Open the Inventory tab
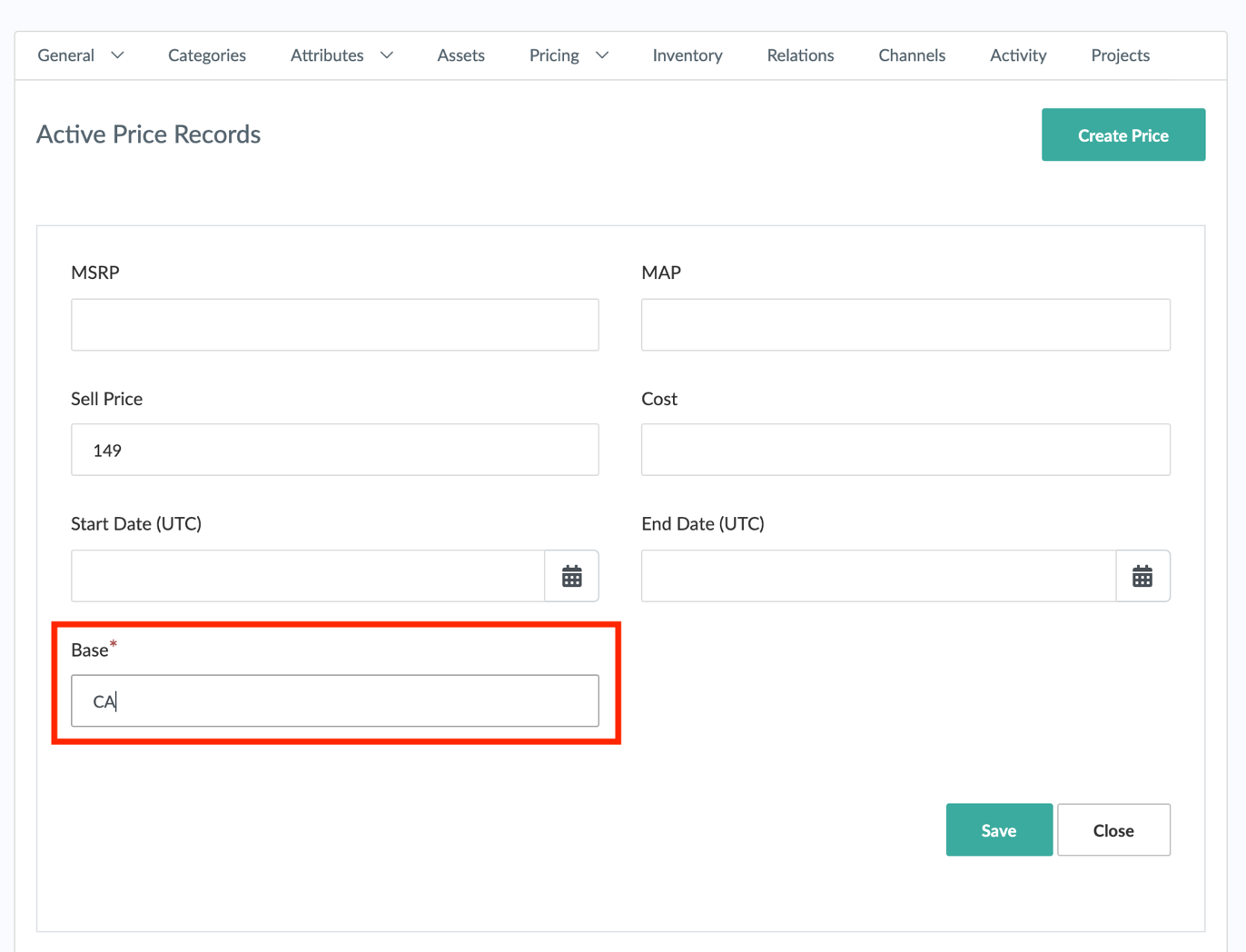The width and height of the screenshot is (1246, 952). coord(687,55)
